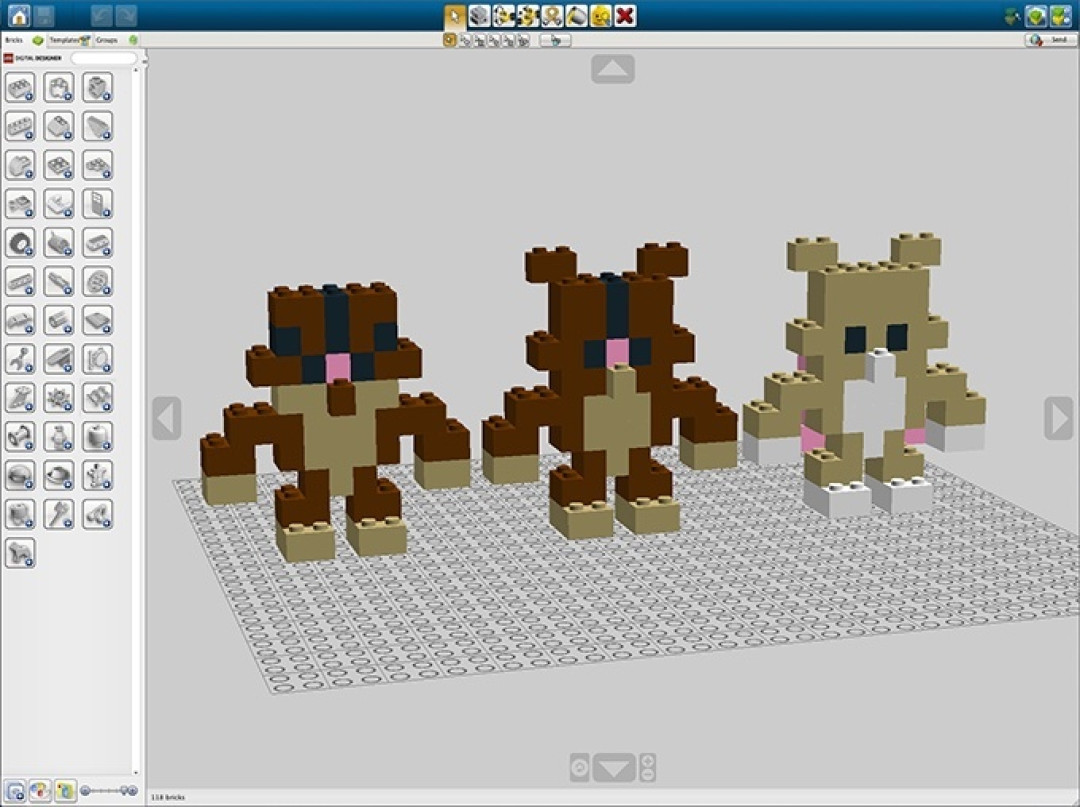This screenshot has height=807, width=1080.
Task: Toggle expand/collapse brick dividers button
Action: 15,790
